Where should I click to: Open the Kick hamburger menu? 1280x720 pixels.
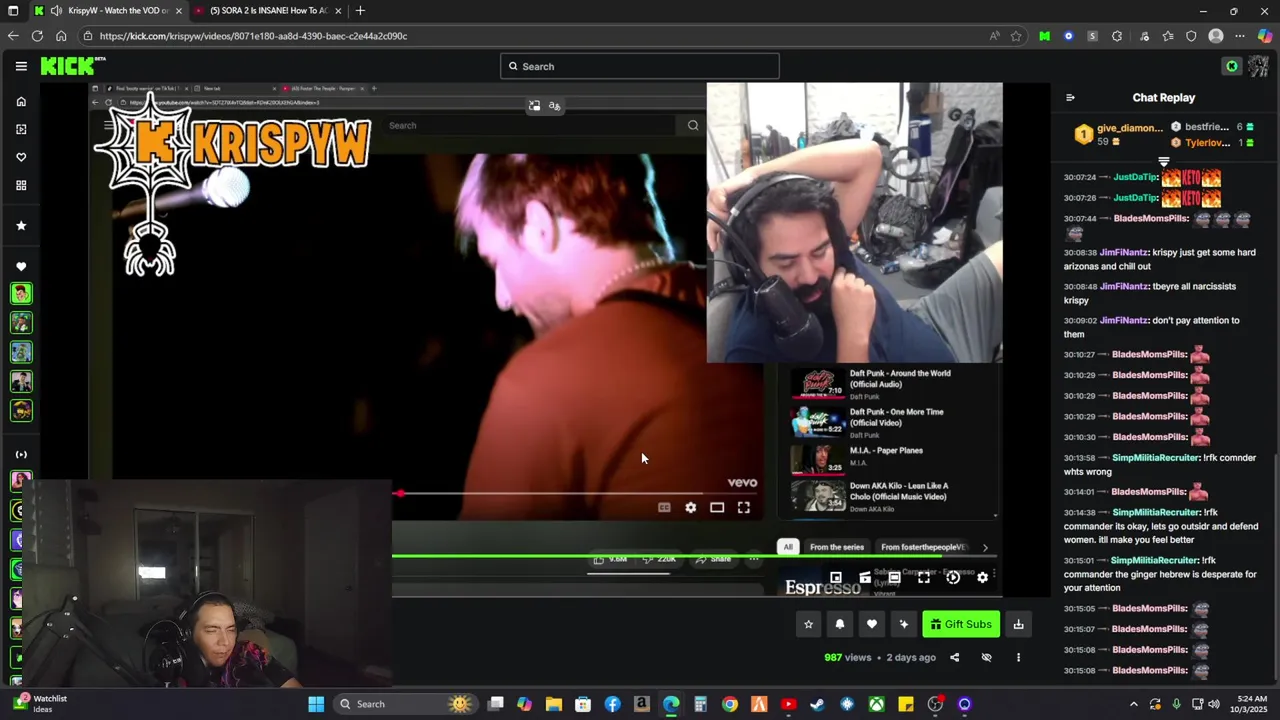[x=21, y=66]
